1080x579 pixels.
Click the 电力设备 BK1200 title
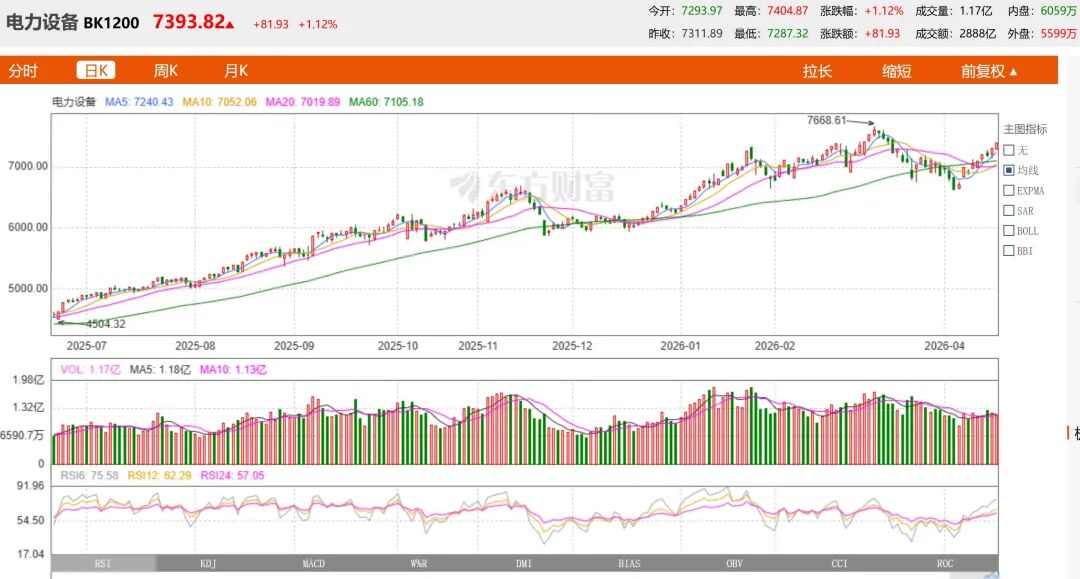click(x=73, y=22)
